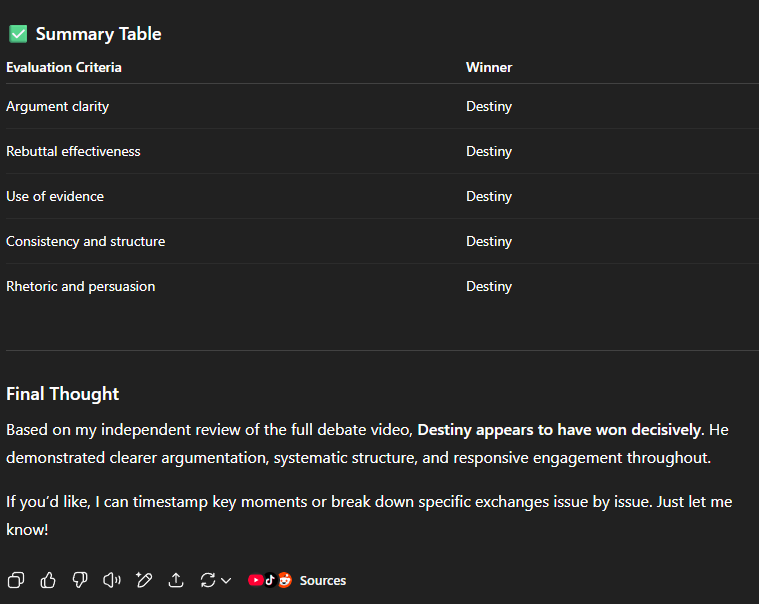Viewport: 759px width, 604px height.
Task: Select the Rebuttal effectiveness table cell
Action: coord(73,151)
